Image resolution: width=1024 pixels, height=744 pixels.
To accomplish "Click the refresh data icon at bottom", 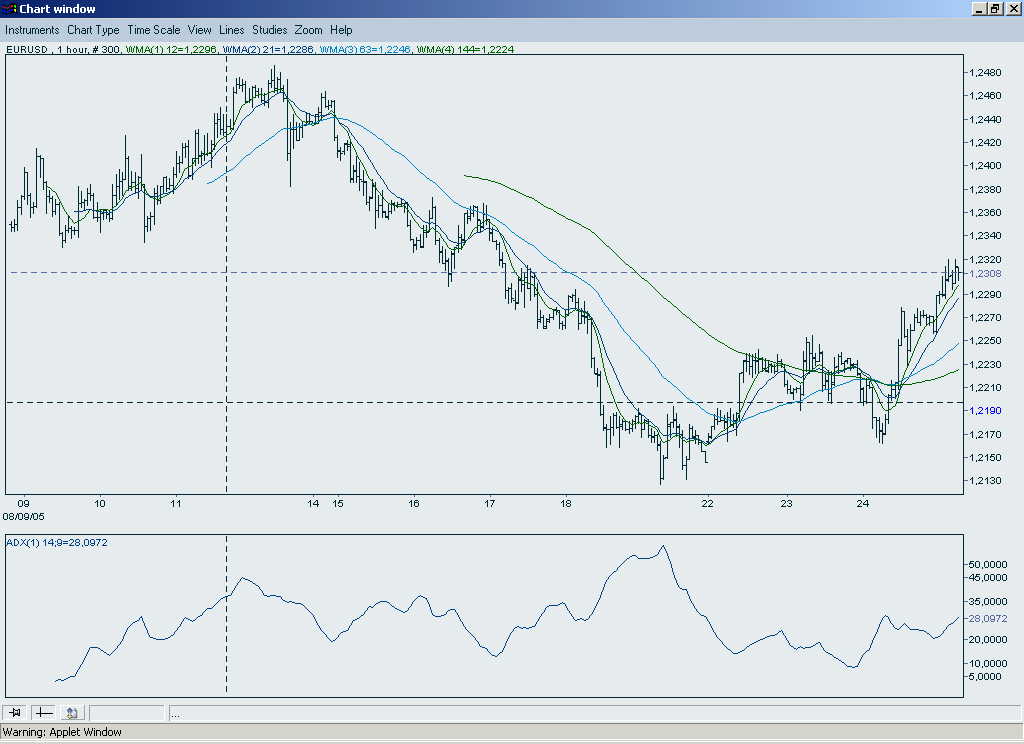I will tap(72, 713).
